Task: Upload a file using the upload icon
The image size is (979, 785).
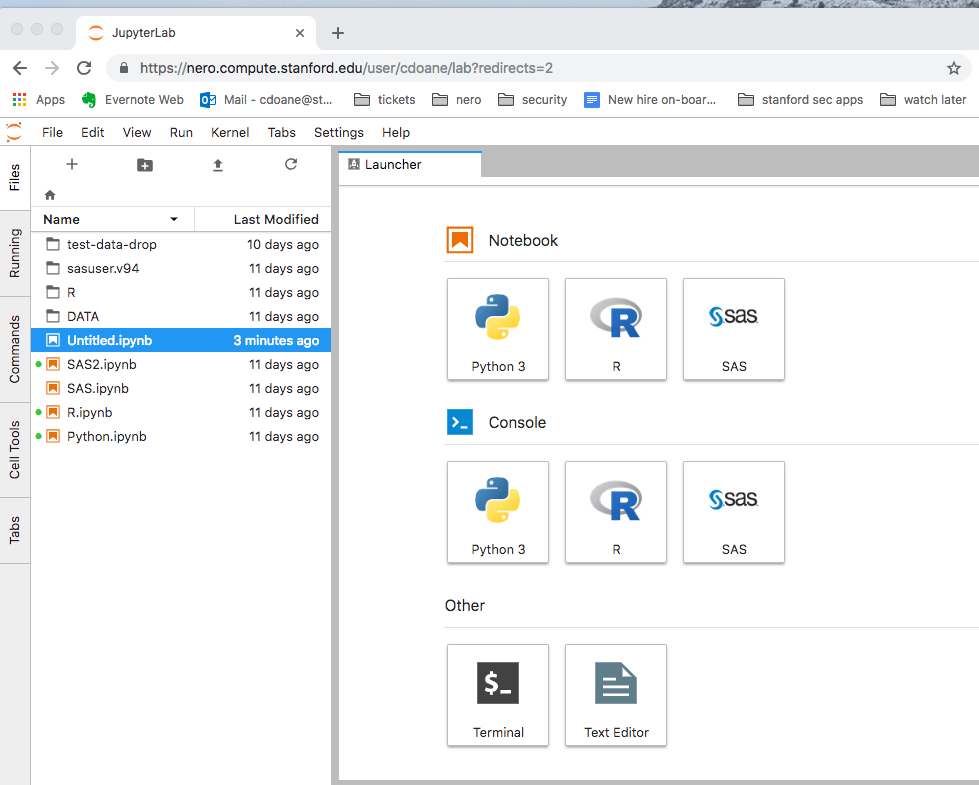Action: click(218, 164)
